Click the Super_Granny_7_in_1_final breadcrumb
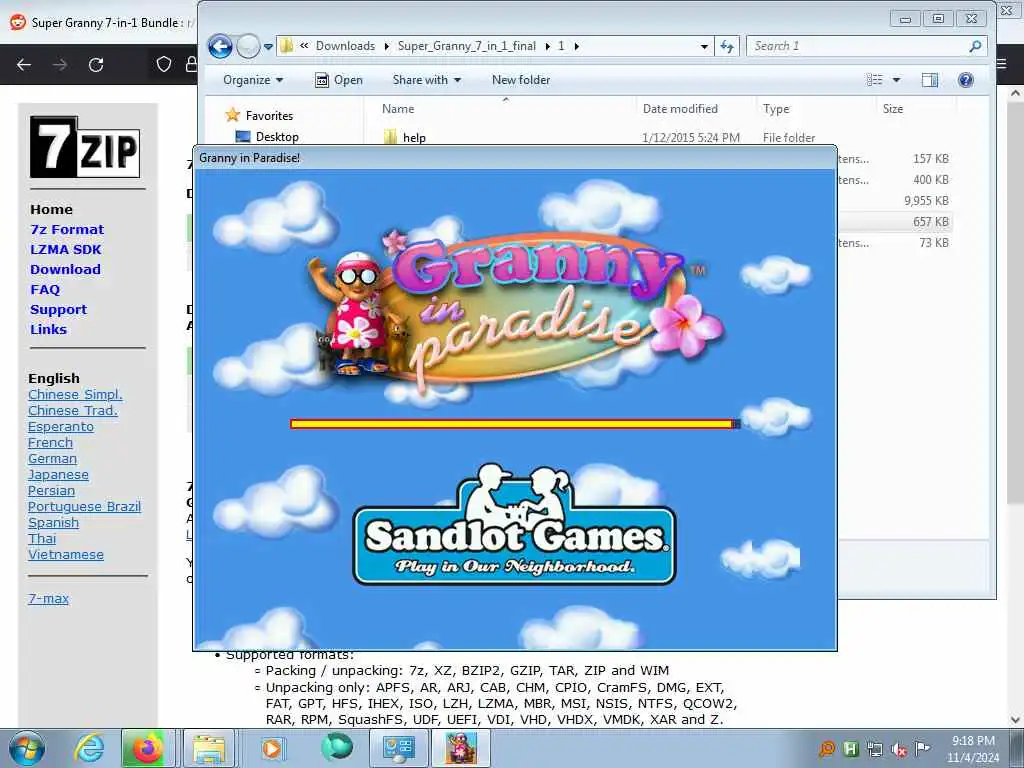The width and height of the screenshot is (1024, 768). pyautogui.click(x=466, y=46)
